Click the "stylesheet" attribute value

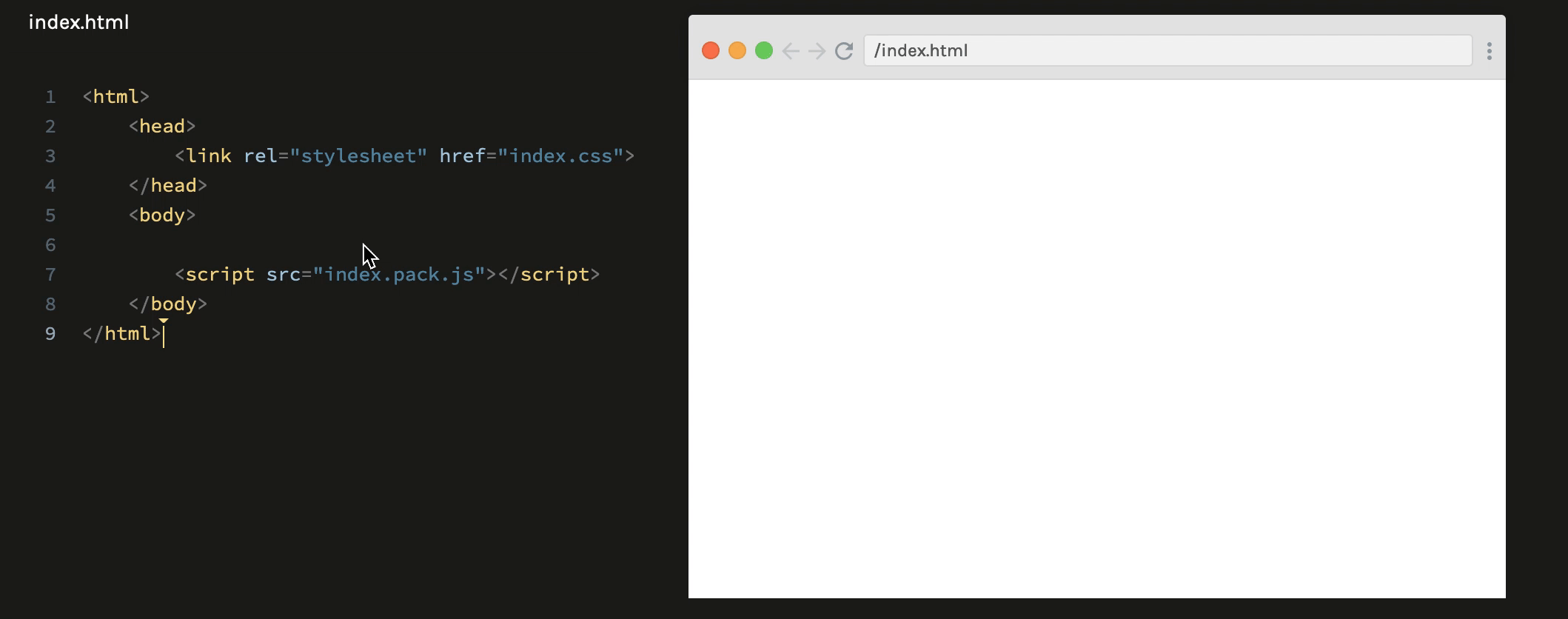[x=358, y=156]
